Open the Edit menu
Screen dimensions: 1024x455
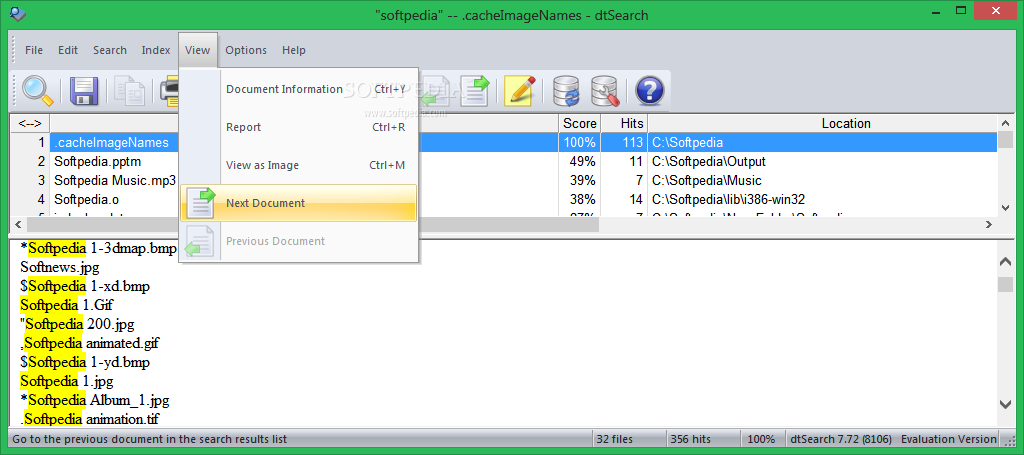coord(68,50)
